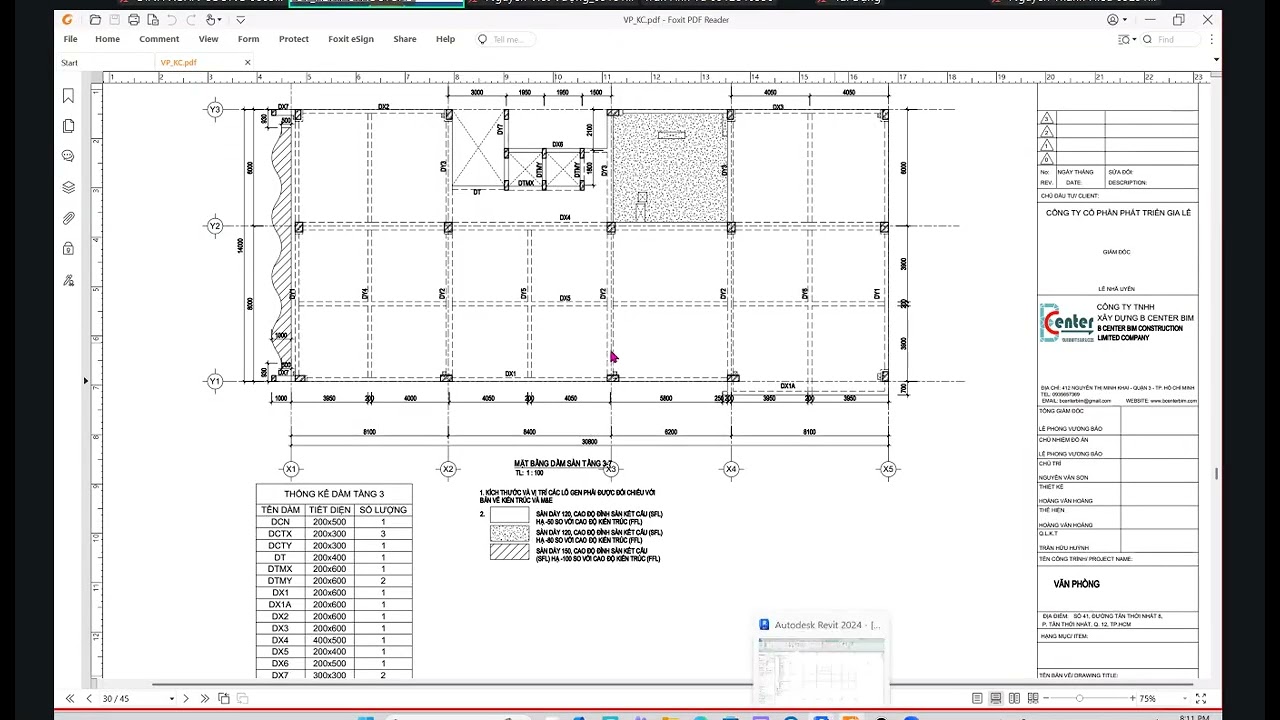Open the three-dot more options menu

[1213, 39]
